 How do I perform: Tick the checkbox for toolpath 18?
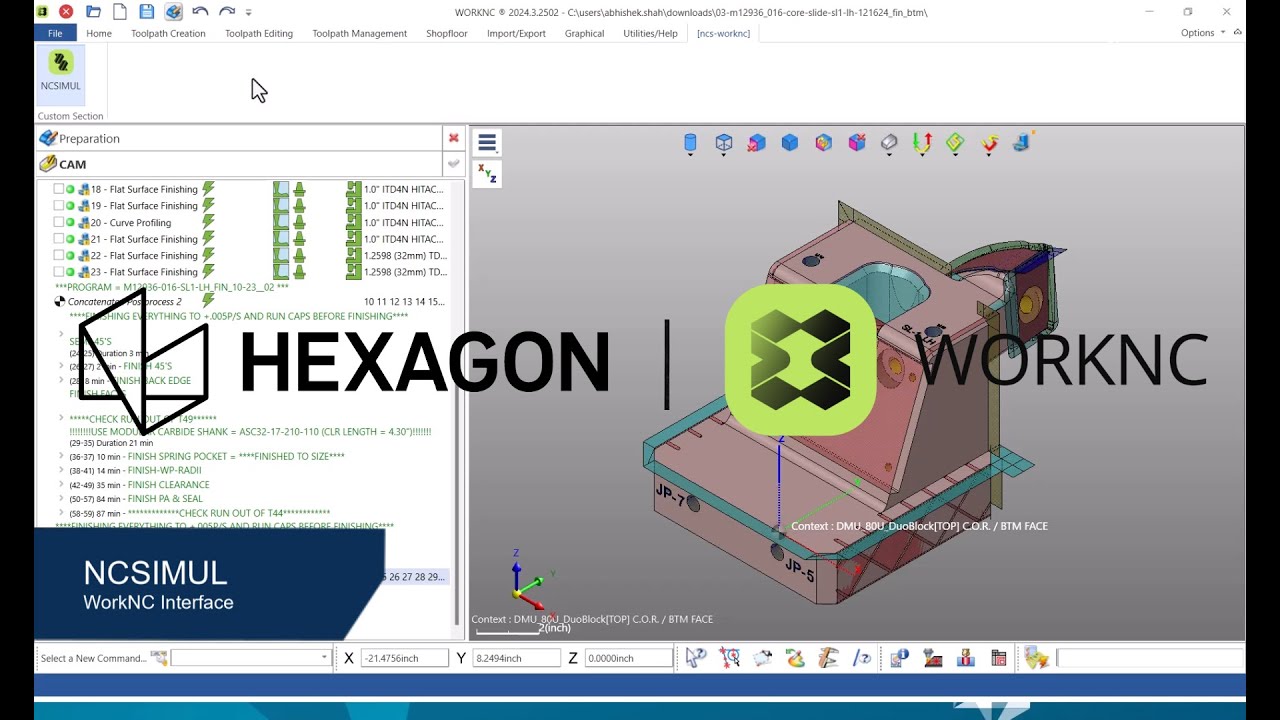click(x=58, y=189)
